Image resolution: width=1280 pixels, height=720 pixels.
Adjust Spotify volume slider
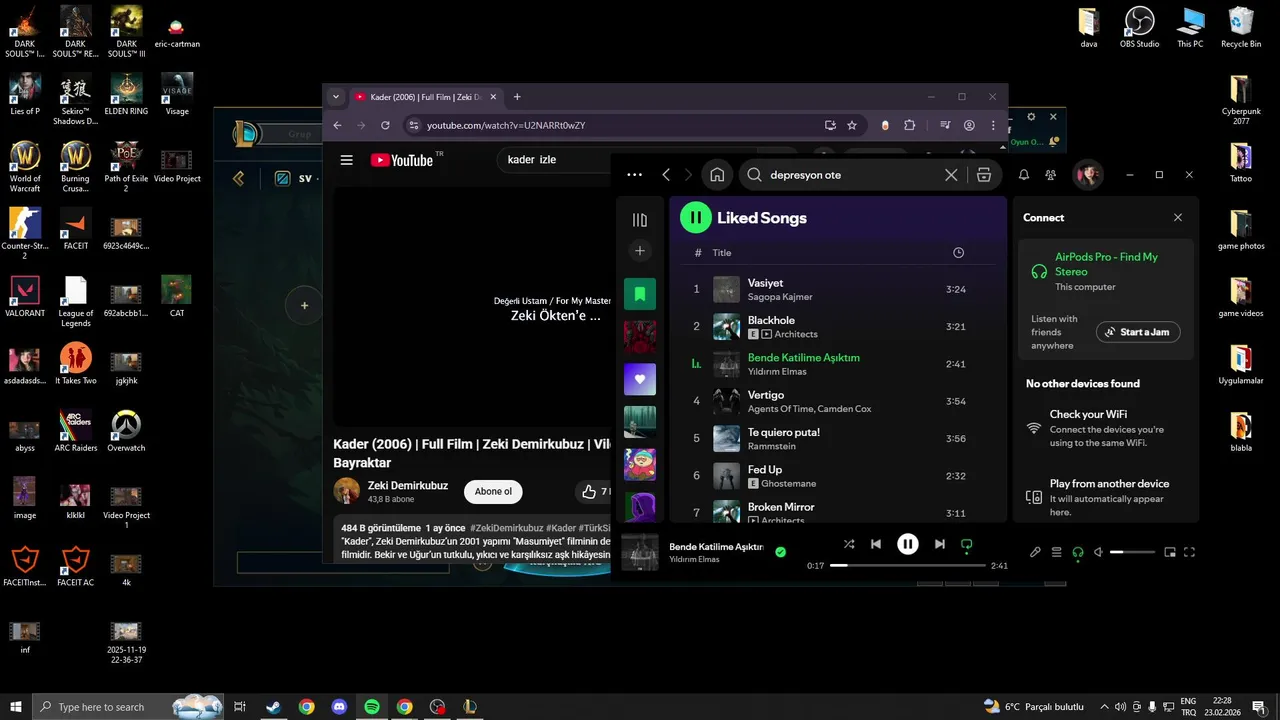1132,552
